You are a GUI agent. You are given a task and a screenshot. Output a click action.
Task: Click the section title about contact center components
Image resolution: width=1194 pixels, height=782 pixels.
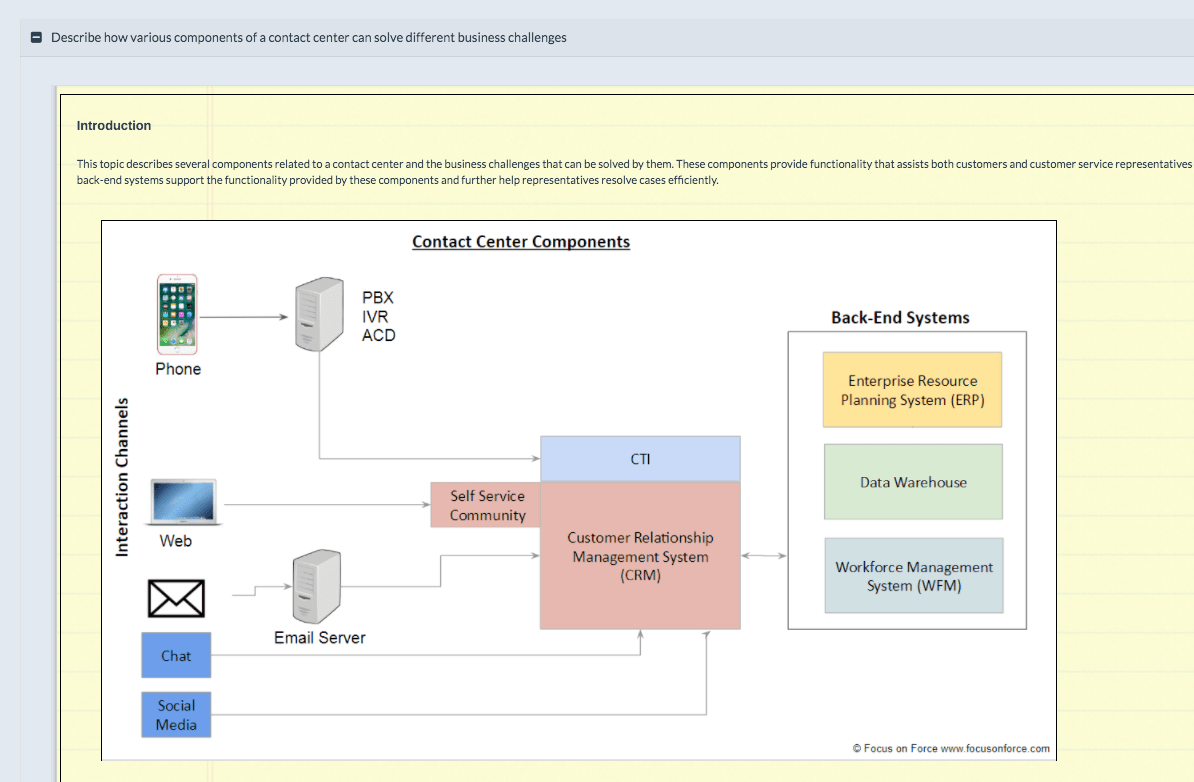308,37
